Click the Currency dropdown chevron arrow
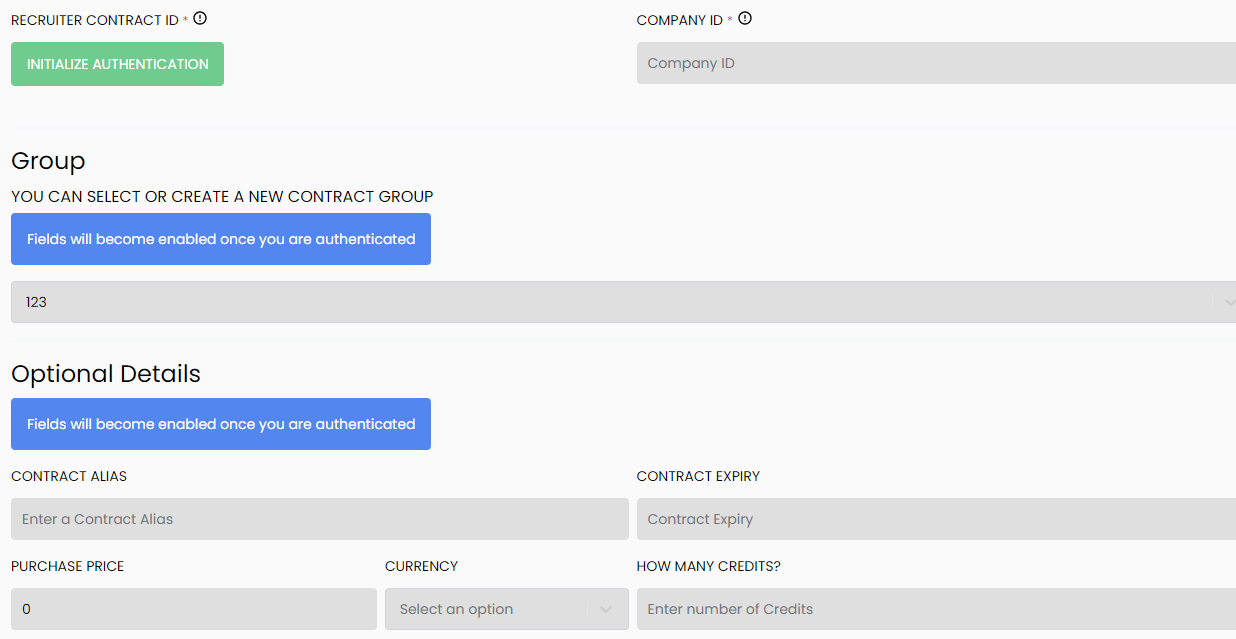The image size is (1236, 639). [605, 610]
